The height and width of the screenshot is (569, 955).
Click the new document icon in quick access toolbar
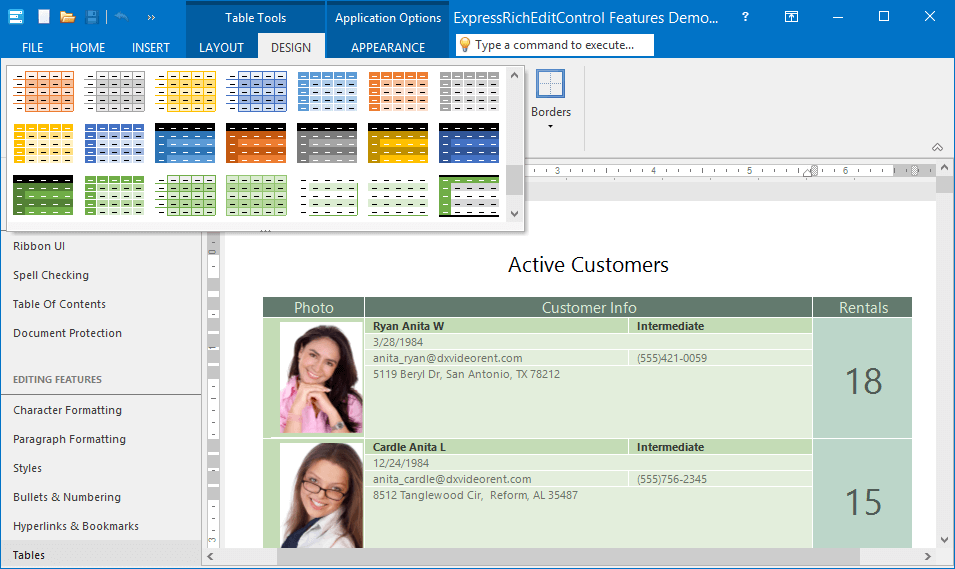coord(43,17)
